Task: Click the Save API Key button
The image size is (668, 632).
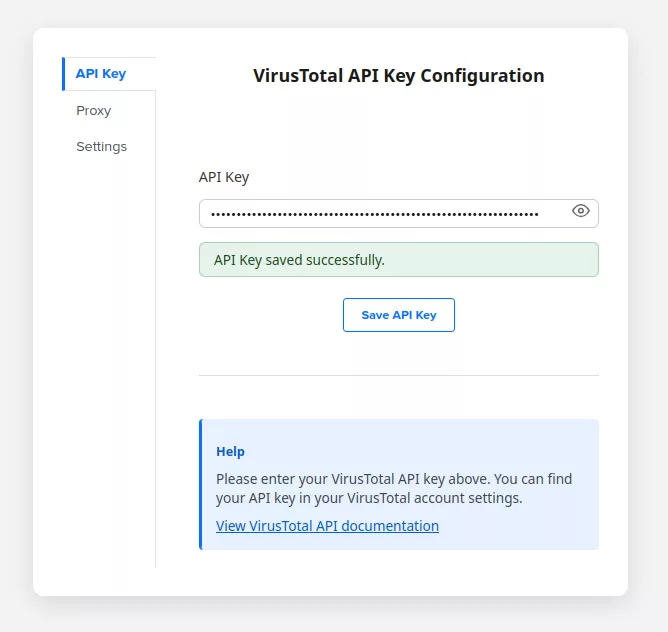Action: pyautogui.click(x=399, y=315)
